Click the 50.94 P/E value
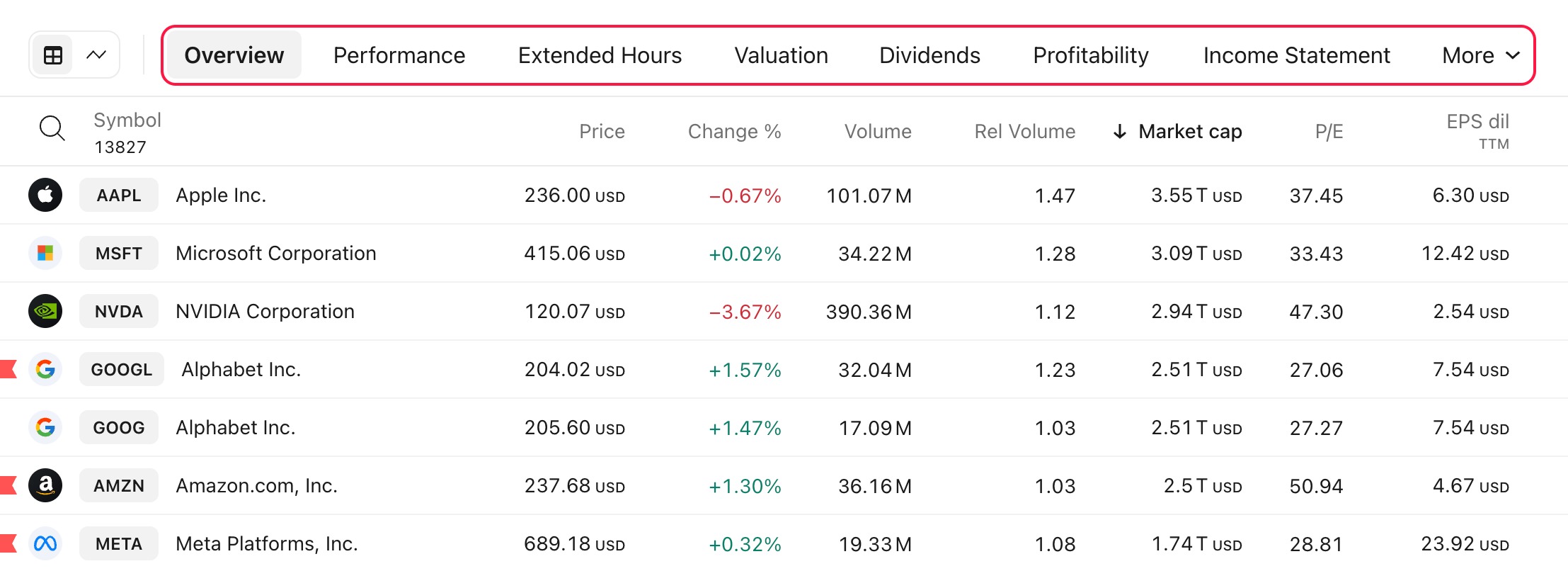 click(1316, 486)
